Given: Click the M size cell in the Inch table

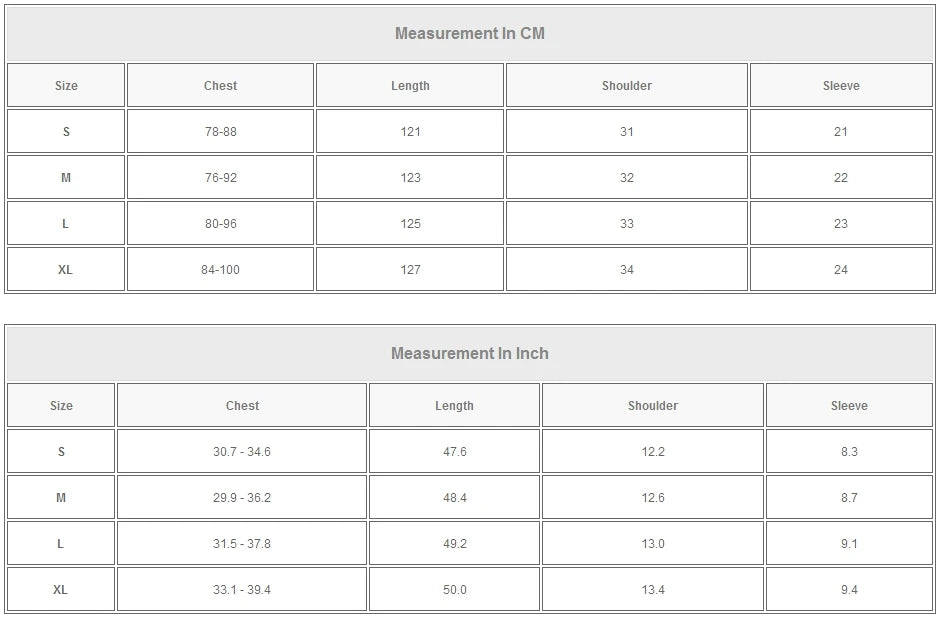Looking at the screenshot, I should (61, 498).
